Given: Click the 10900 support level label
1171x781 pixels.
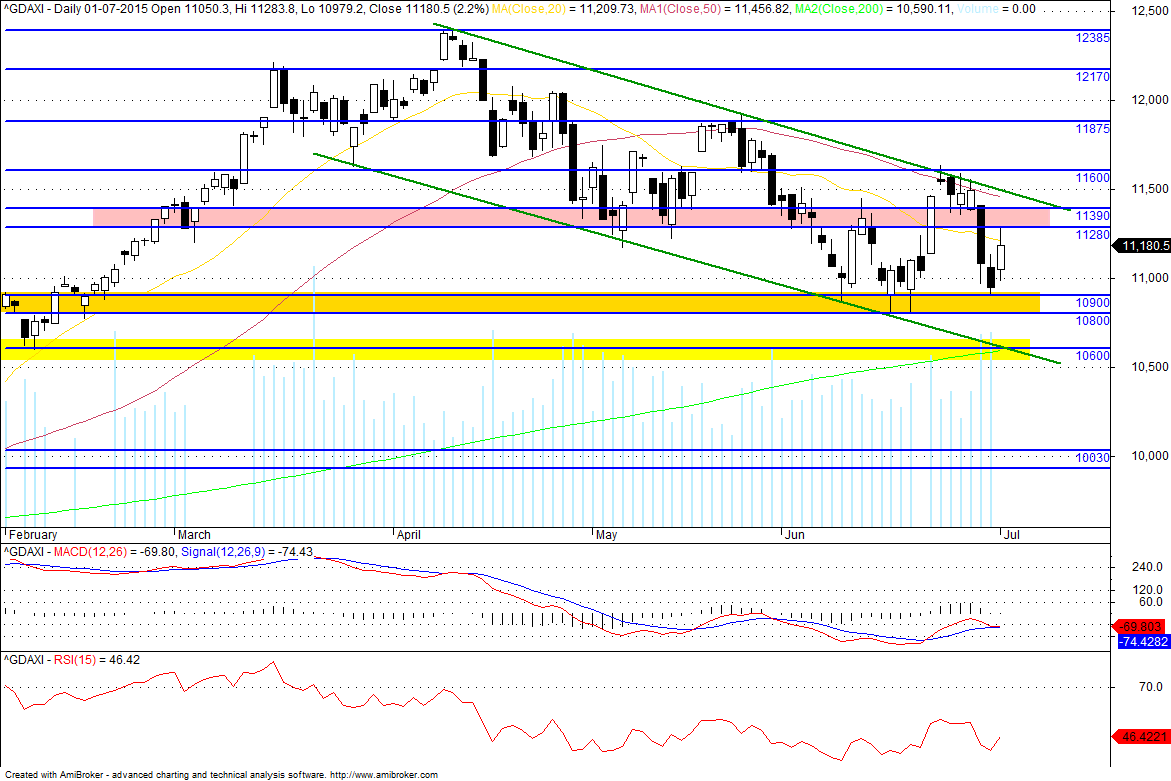Looking at the screenshot, I should pyautogui.click(x=1092, y=303).
